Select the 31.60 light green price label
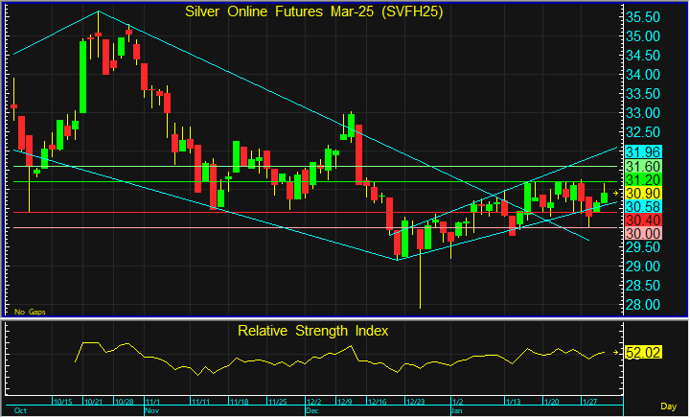 pyautogui.click(x=643, y=167)
